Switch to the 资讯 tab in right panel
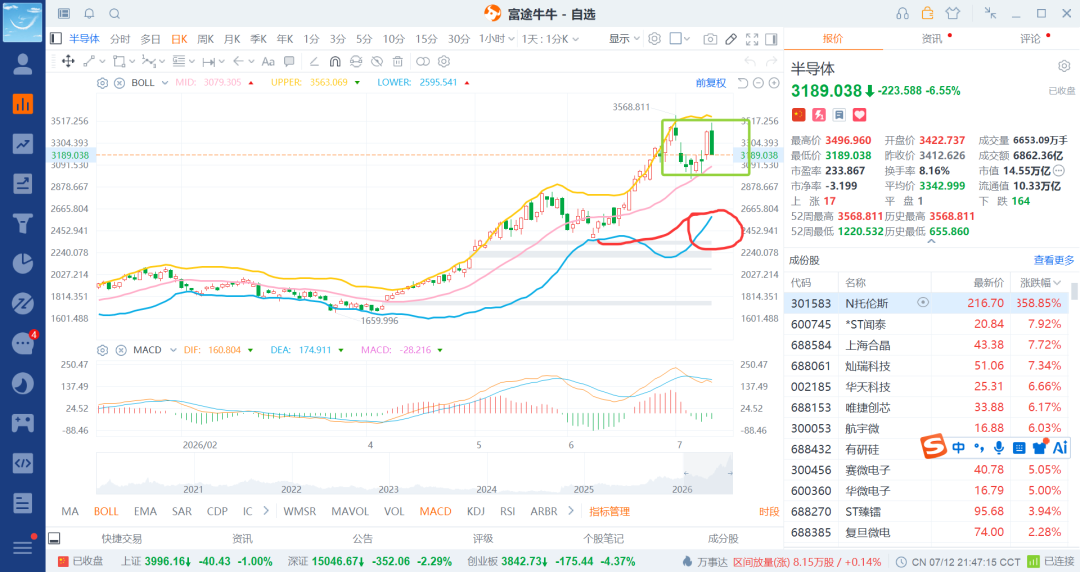1080x572 pixels. click(932, 39)
